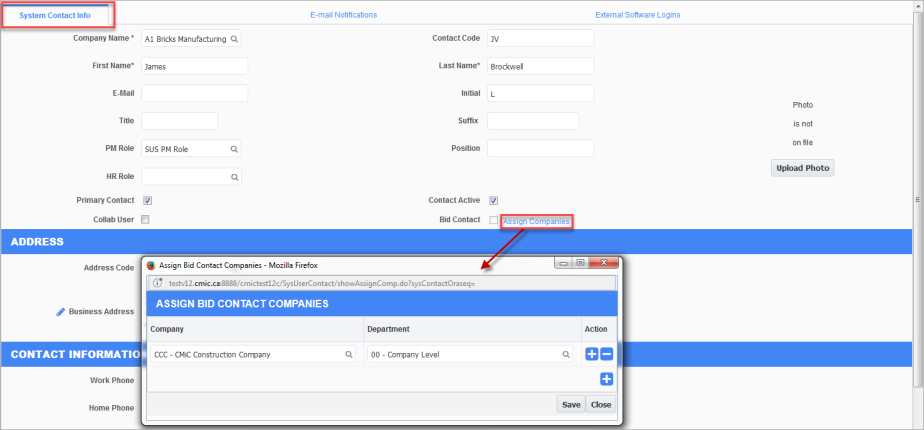924x430 pixels.
Task: Click the Company lookup magnifier in popup
Action: coord(348,355)
